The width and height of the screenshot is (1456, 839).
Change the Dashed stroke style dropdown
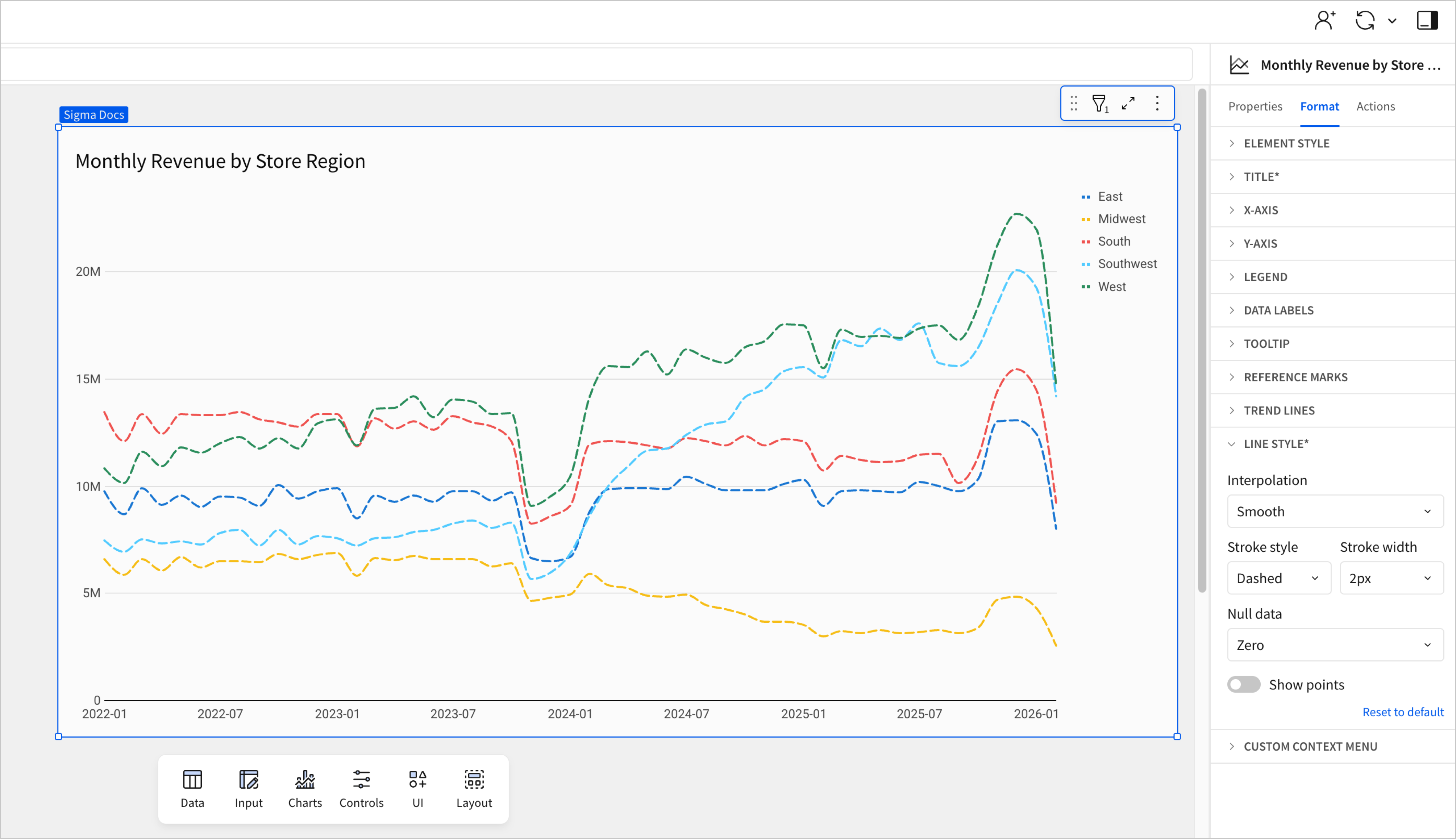(1278, 578)
